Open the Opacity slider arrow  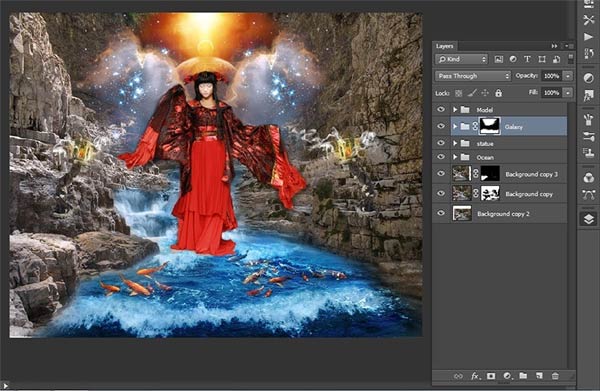click(x=568, y=76)
